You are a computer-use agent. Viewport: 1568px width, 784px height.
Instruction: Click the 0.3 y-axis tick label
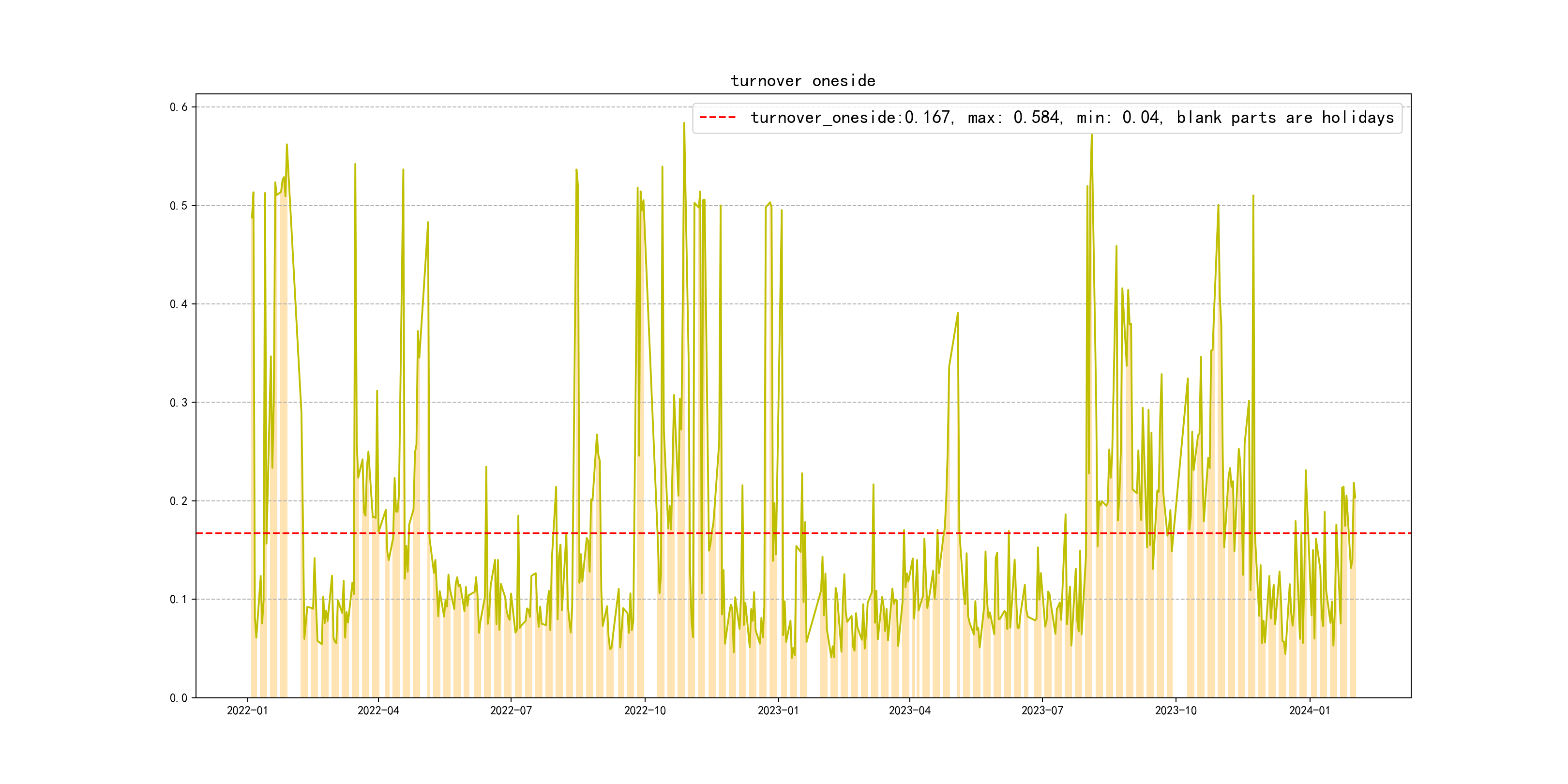pos(179,402)
